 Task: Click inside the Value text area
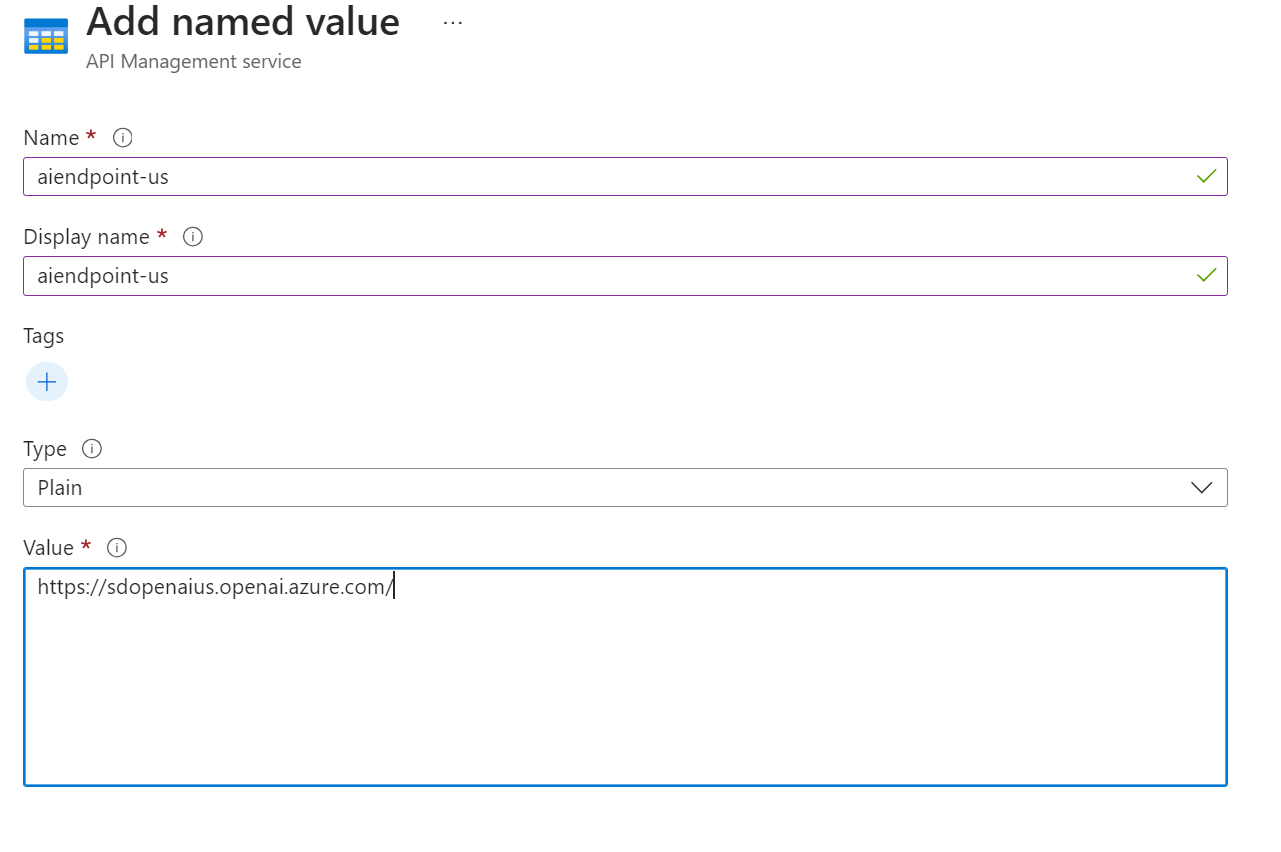point(625,690)
